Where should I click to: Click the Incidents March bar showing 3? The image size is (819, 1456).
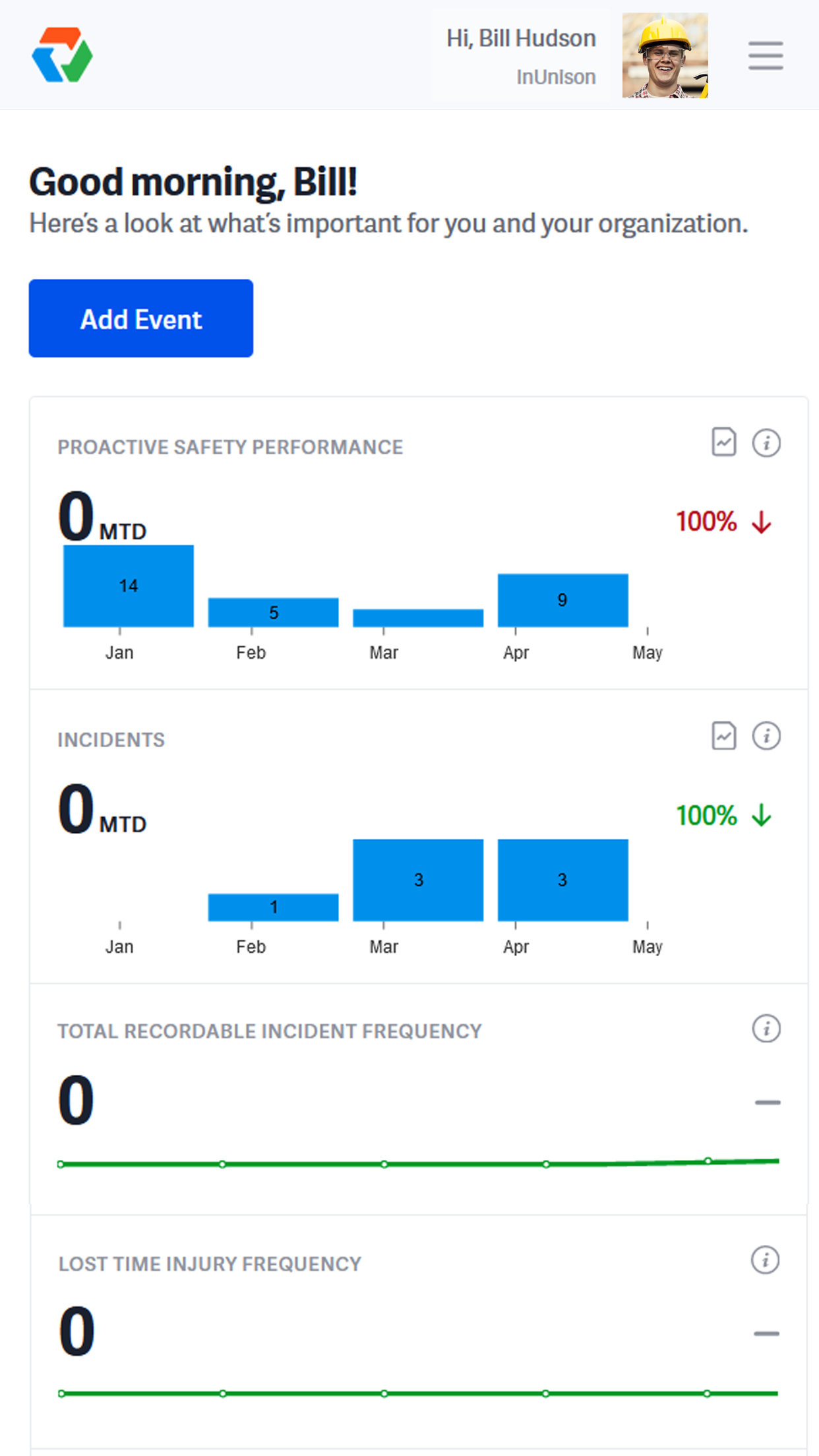coord(418,880)
